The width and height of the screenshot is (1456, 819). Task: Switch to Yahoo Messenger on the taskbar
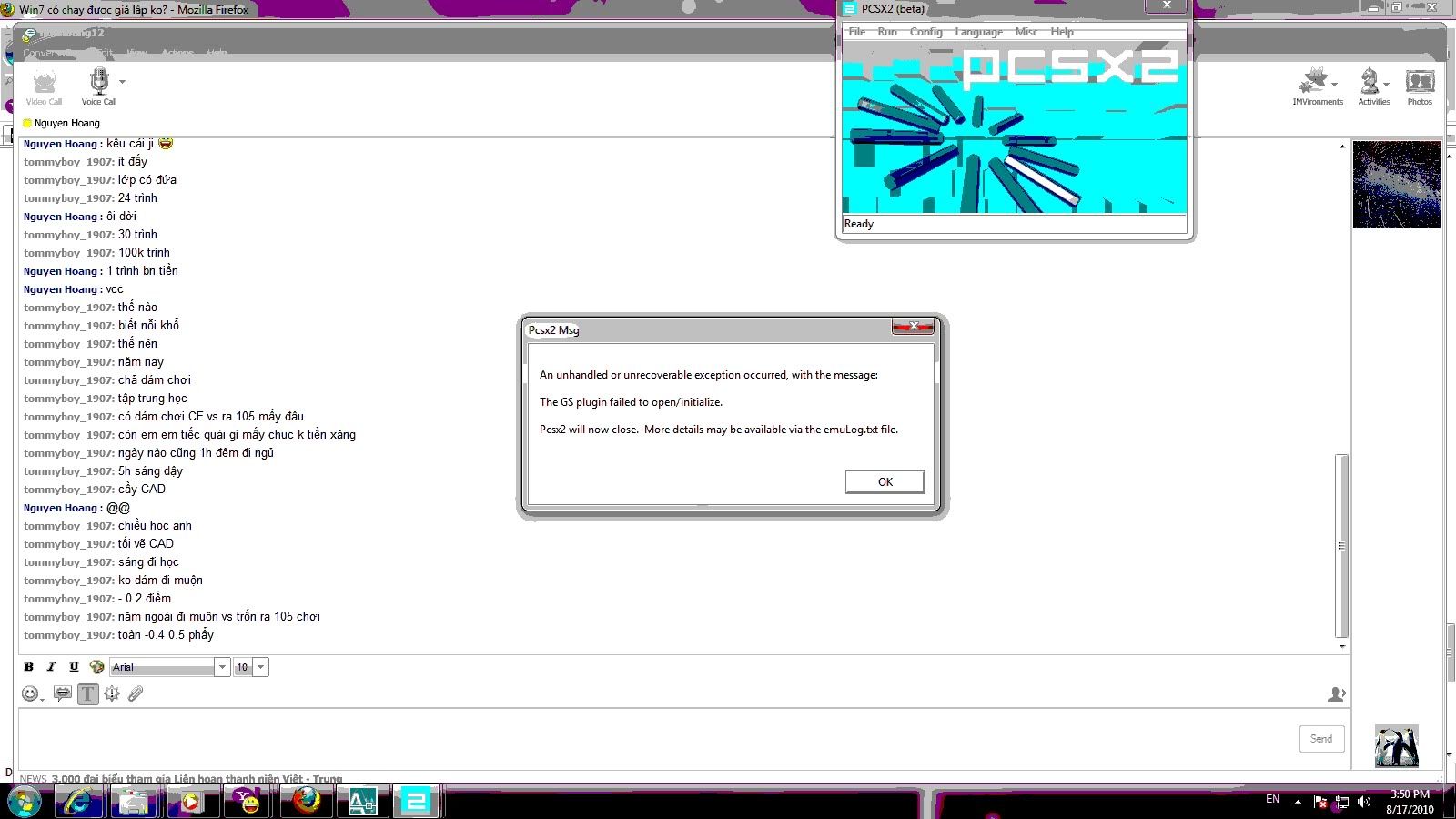coord(247,802)
